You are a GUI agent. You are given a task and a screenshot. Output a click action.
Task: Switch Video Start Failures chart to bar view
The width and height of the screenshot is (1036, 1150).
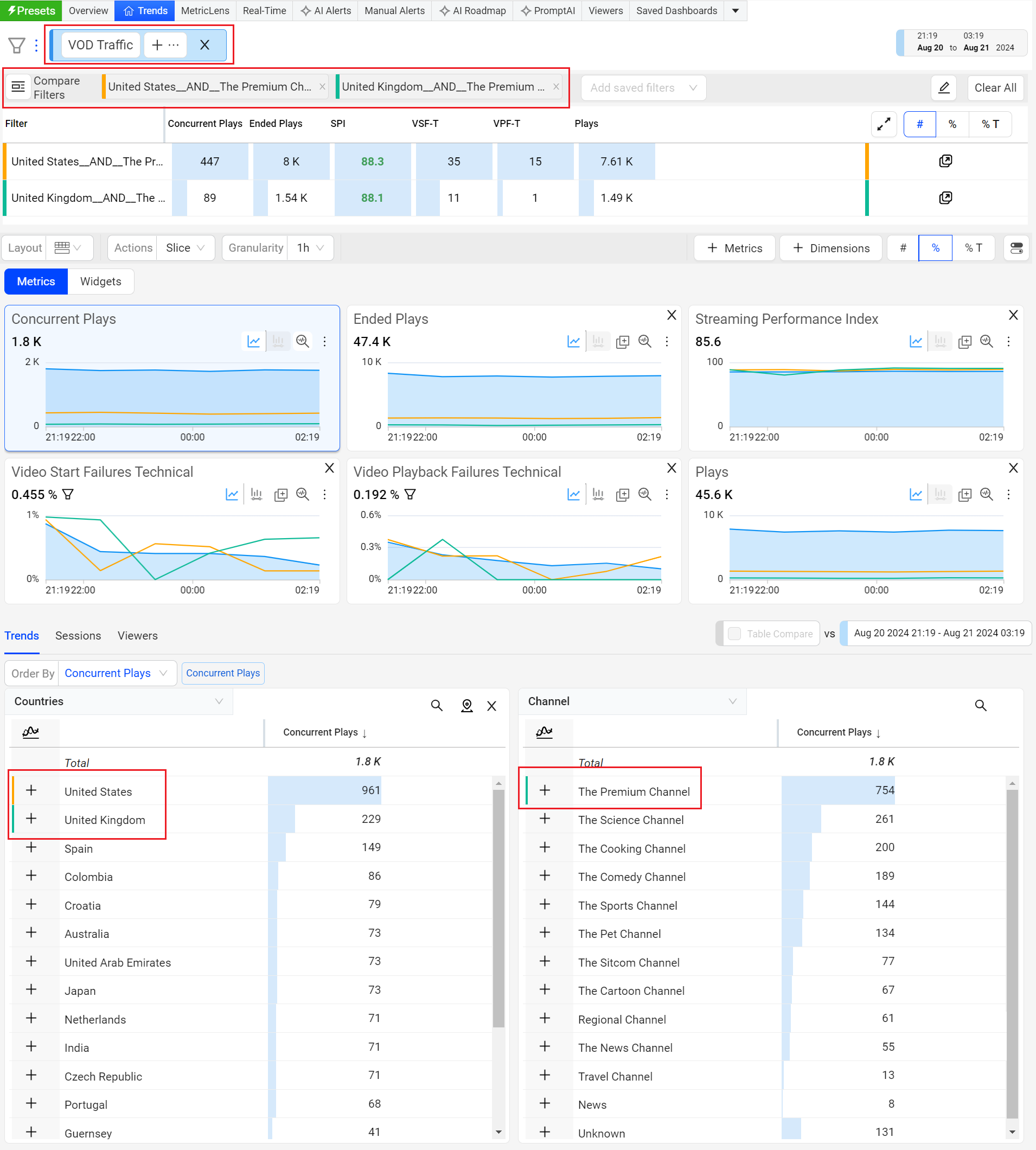click(x=256, y=494)
